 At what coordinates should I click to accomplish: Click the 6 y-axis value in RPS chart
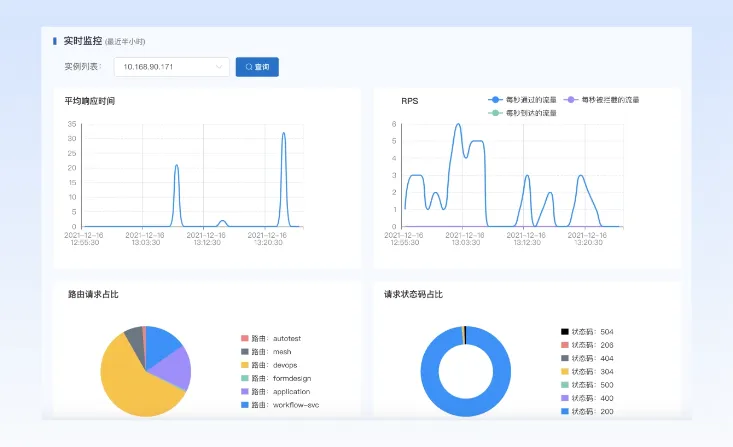pyautogui.click(x=394, y=124)
